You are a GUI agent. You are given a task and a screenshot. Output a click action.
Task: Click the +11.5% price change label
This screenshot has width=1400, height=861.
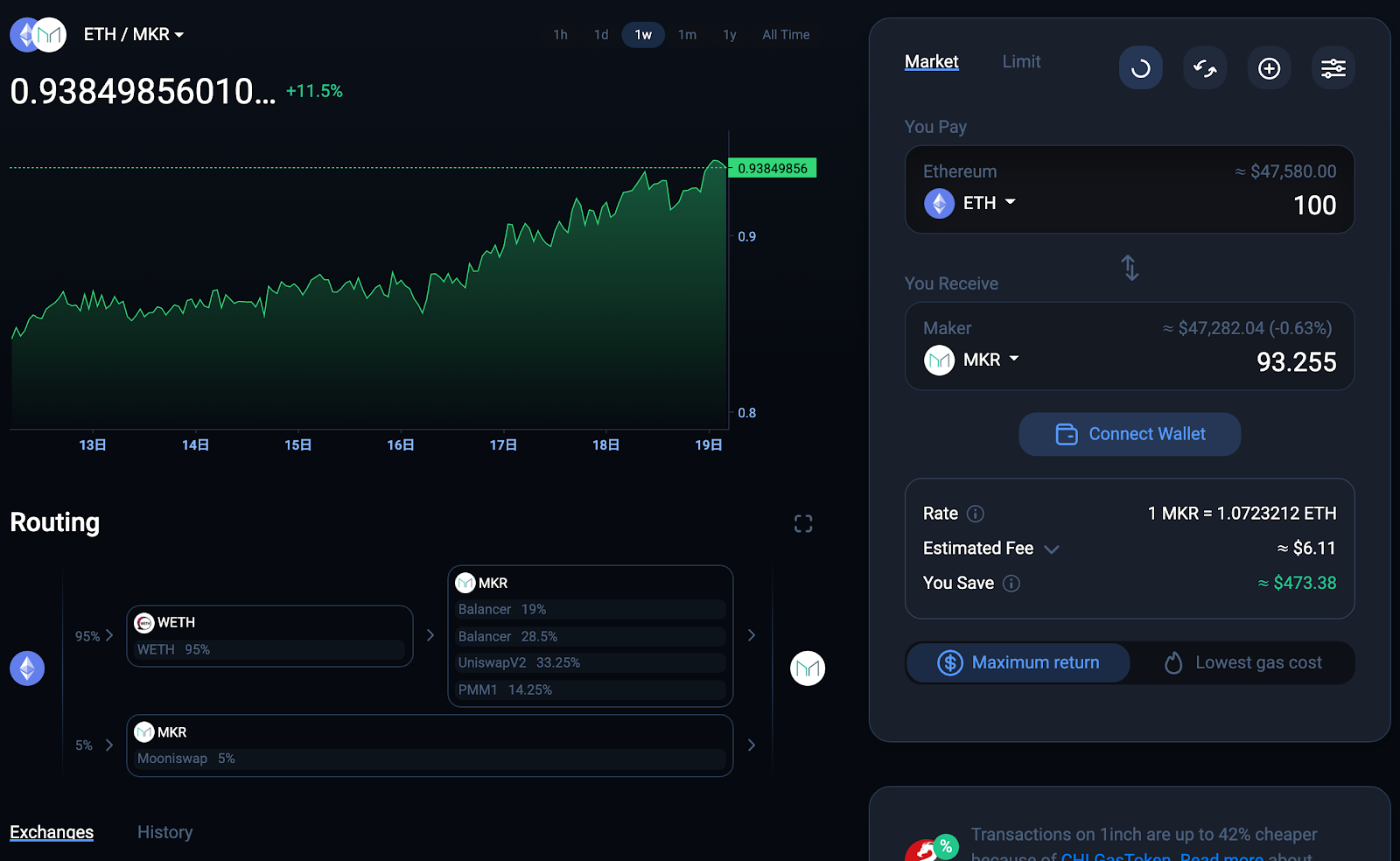pyautogui.click(x=314, y=91)
